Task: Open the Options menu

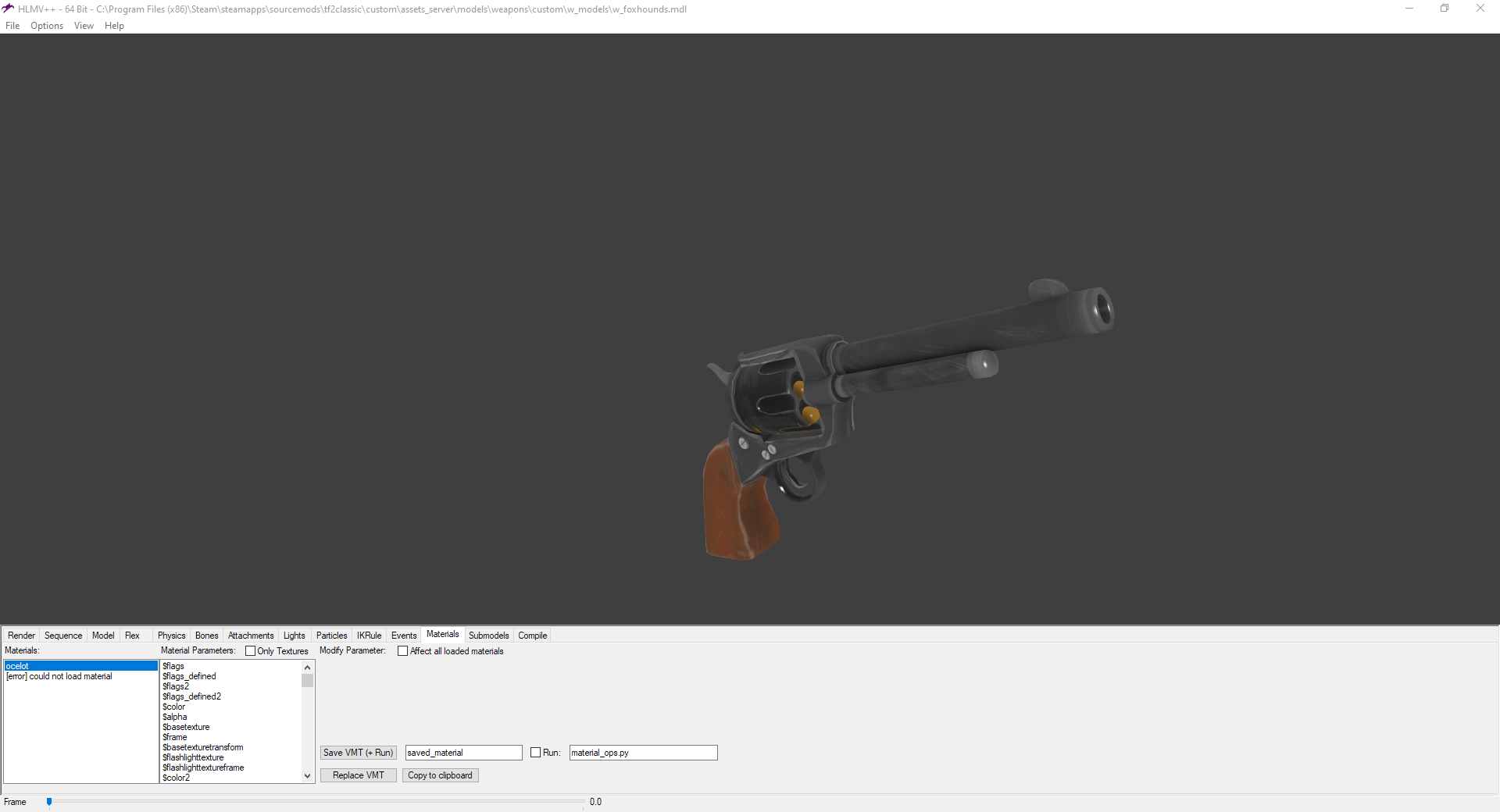Action: pos(47,26)
